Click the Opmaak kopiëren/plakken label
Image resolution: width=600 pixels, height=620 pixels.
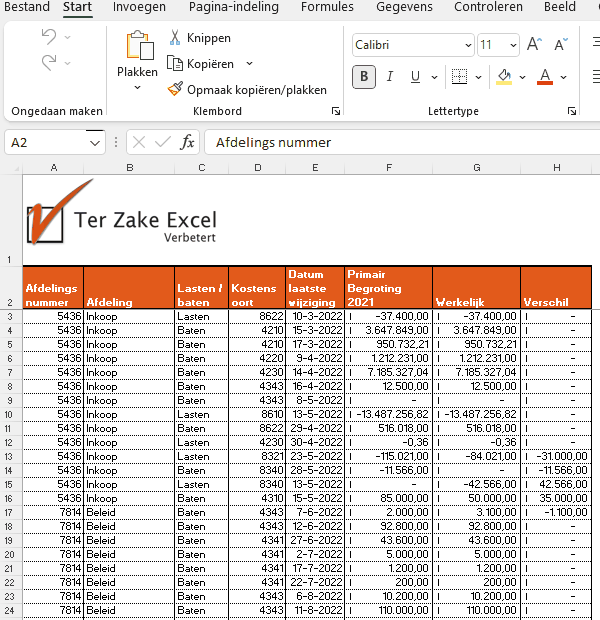tap(257, 90)
